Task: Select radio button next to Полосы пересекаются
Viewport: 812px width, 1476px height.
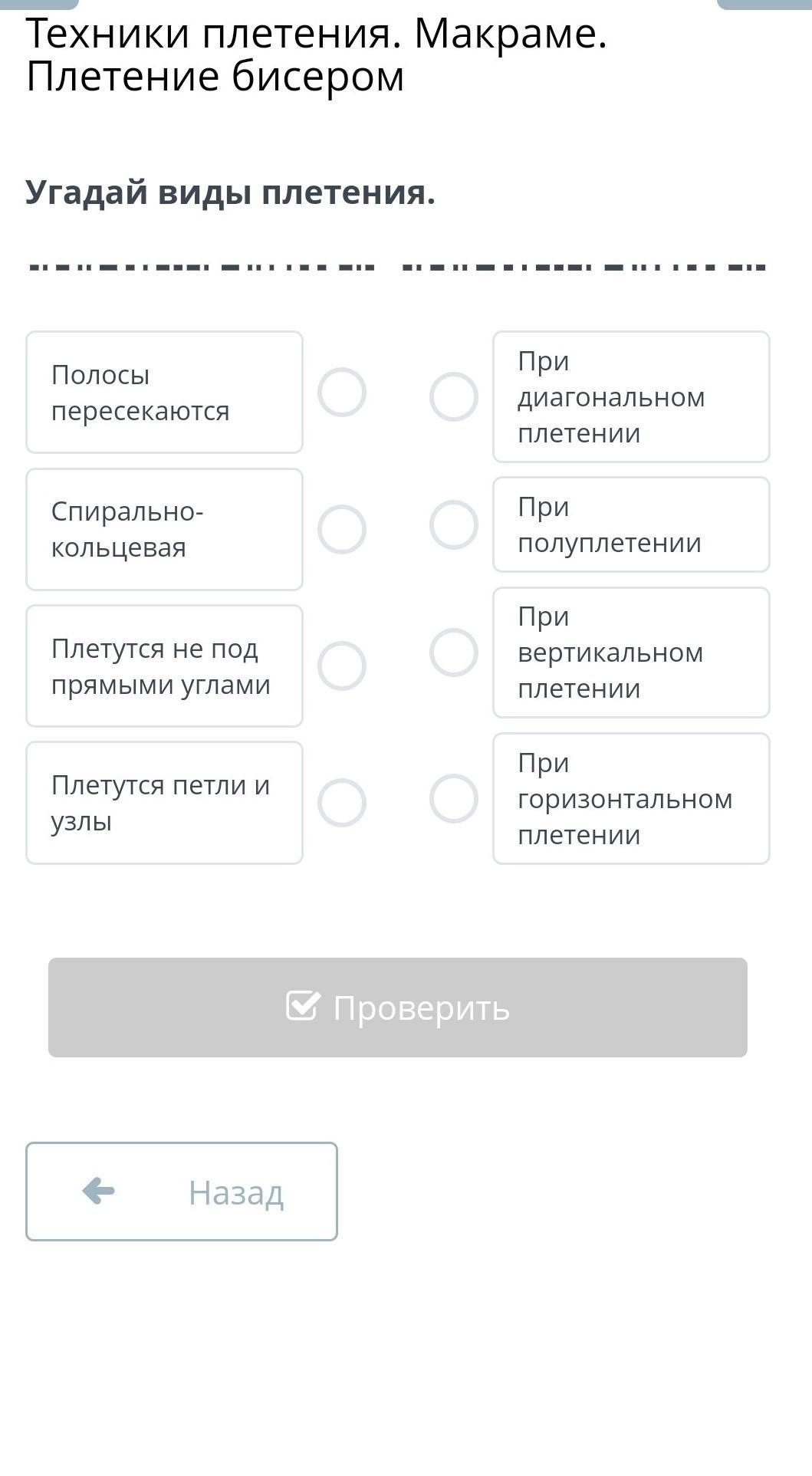Action: coord(342,393)
